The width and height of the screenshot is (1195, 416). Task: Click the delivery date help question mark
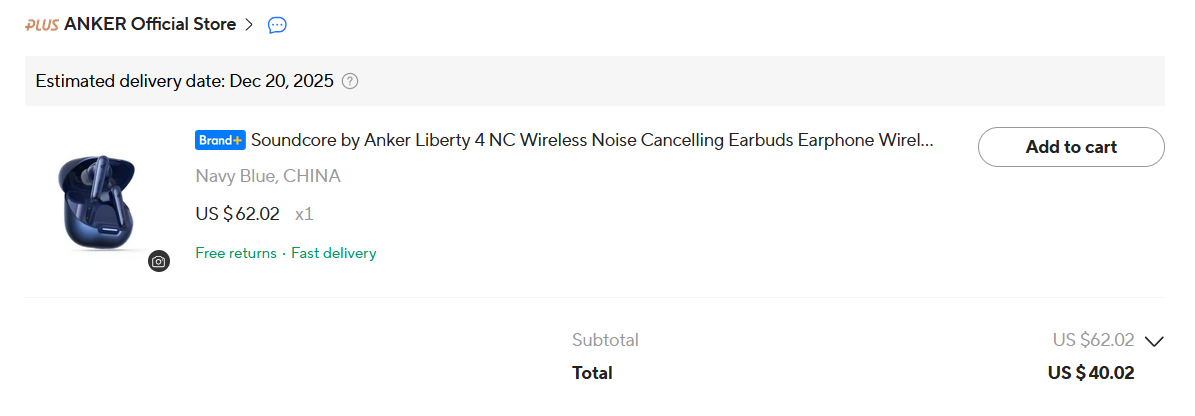tap(350, 81)
